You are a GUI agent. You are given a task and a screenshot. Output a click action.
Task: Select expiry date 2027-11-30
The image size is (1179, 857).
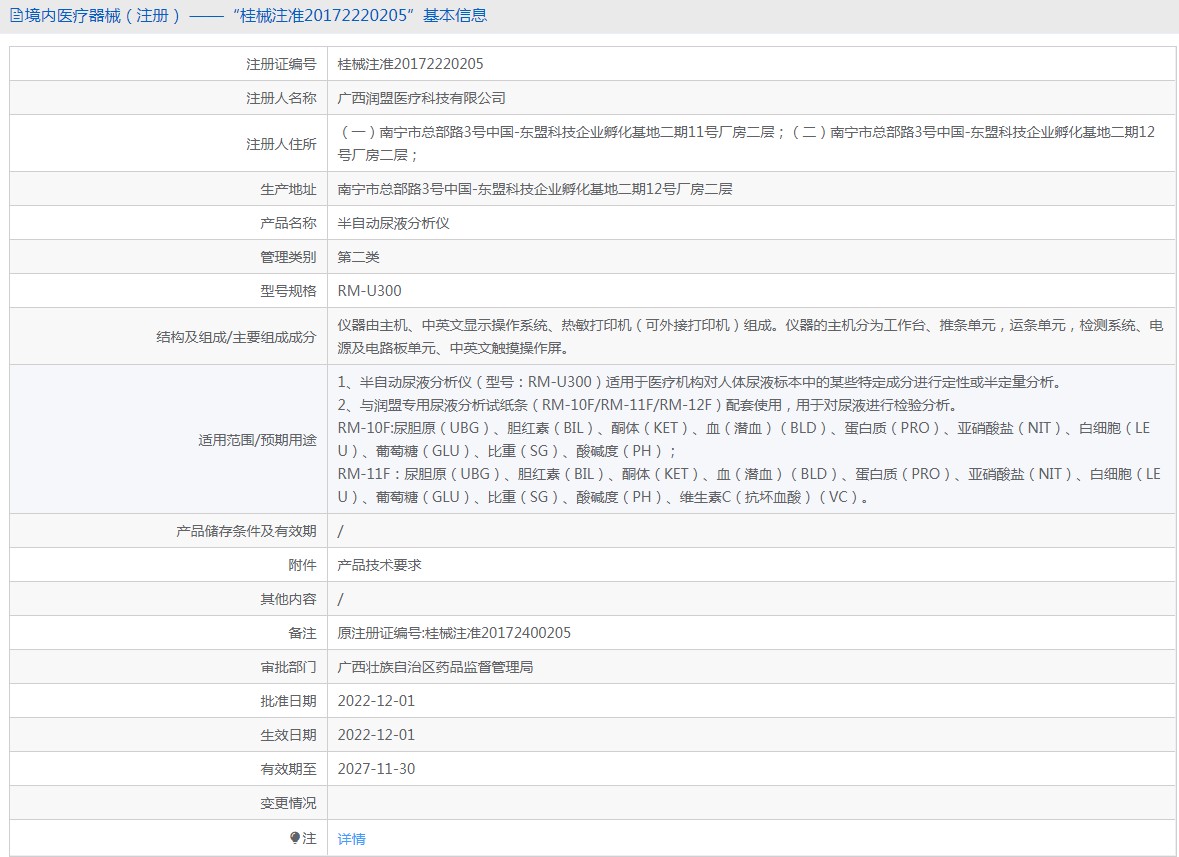point(376,769)
